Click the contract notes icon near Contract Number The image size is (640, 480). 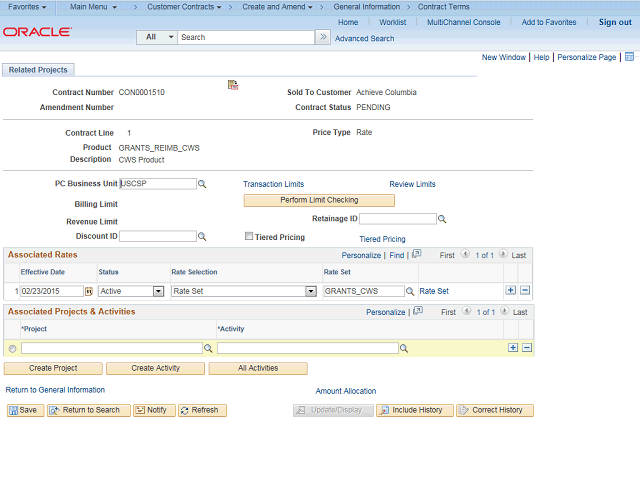(x=233, y=85)
